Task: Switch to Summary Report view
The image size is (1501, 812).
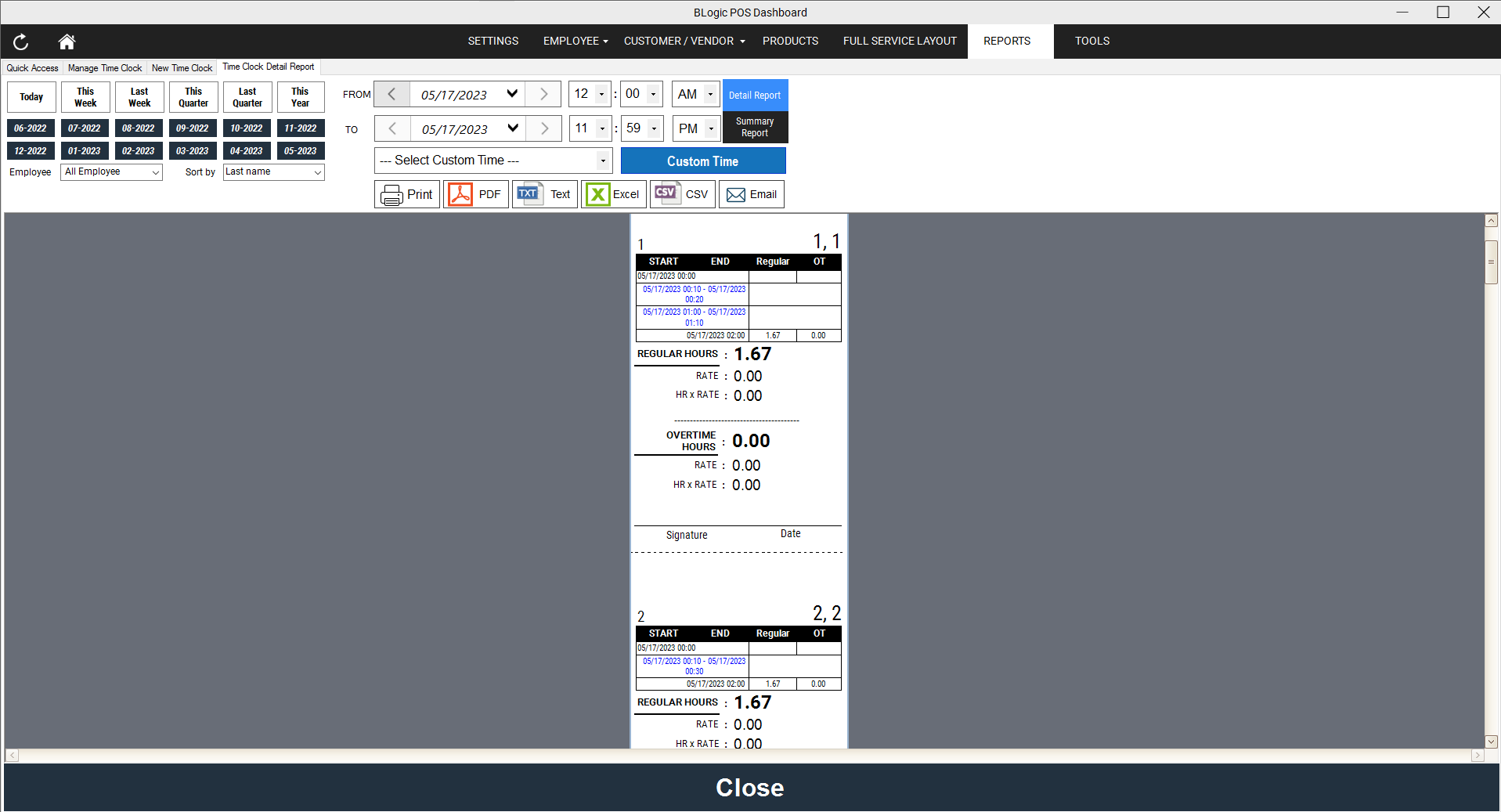Action: click(755, 128)
